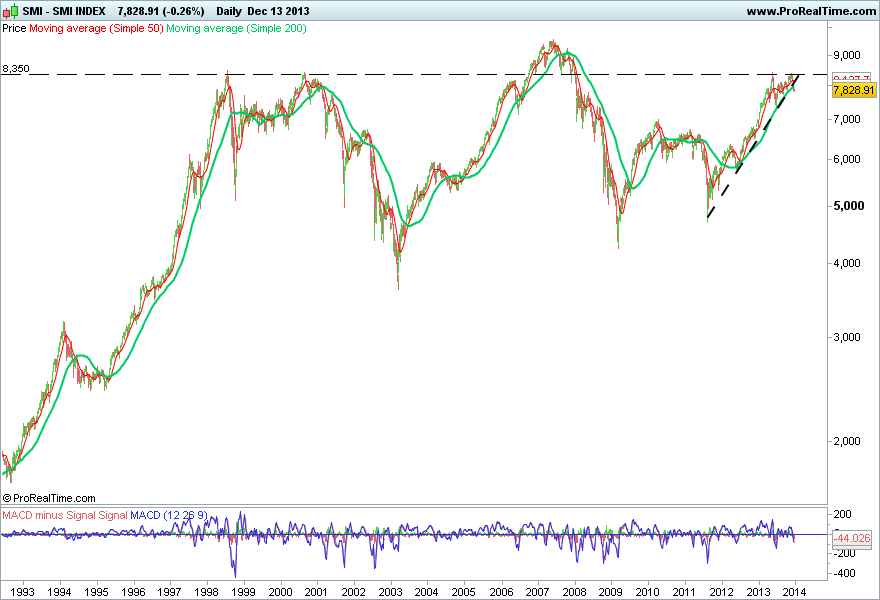Click the 2009 year label on the time axis
Viewport: 880px width, 600px height.
coord(611,592)
